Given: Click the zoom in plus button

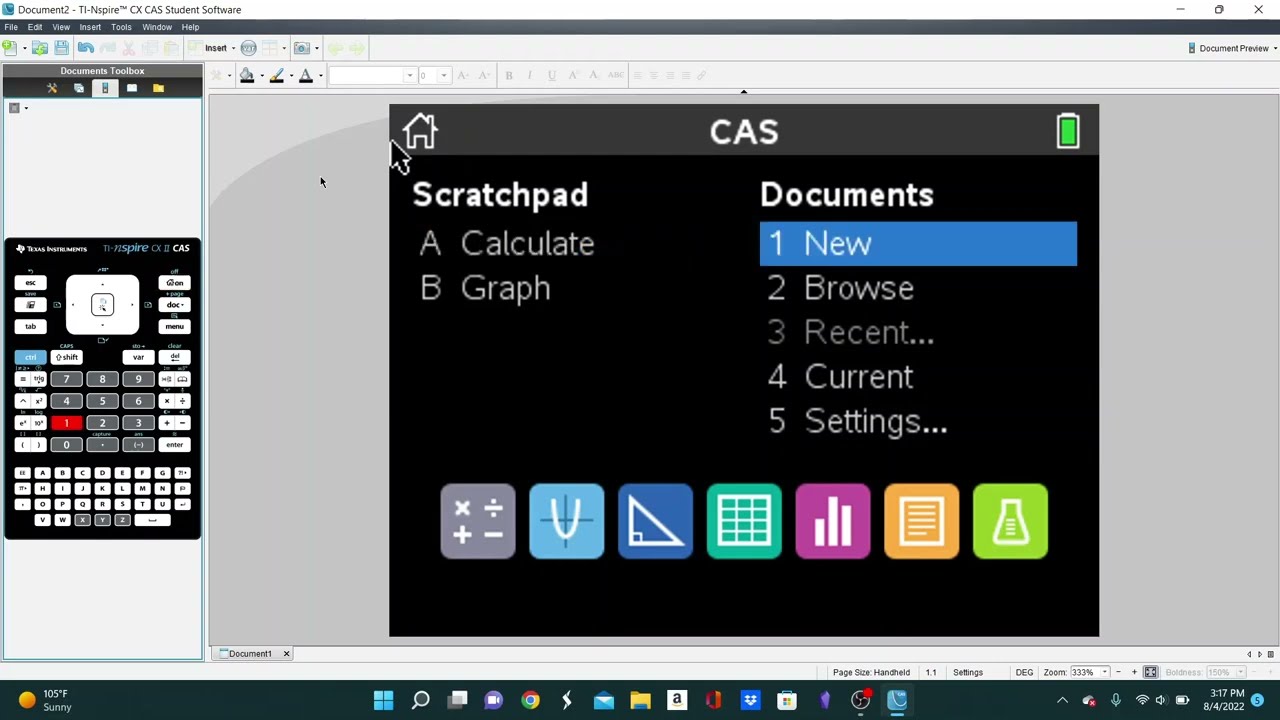Looking at the screenshot, I should (x=1134, y=672).
